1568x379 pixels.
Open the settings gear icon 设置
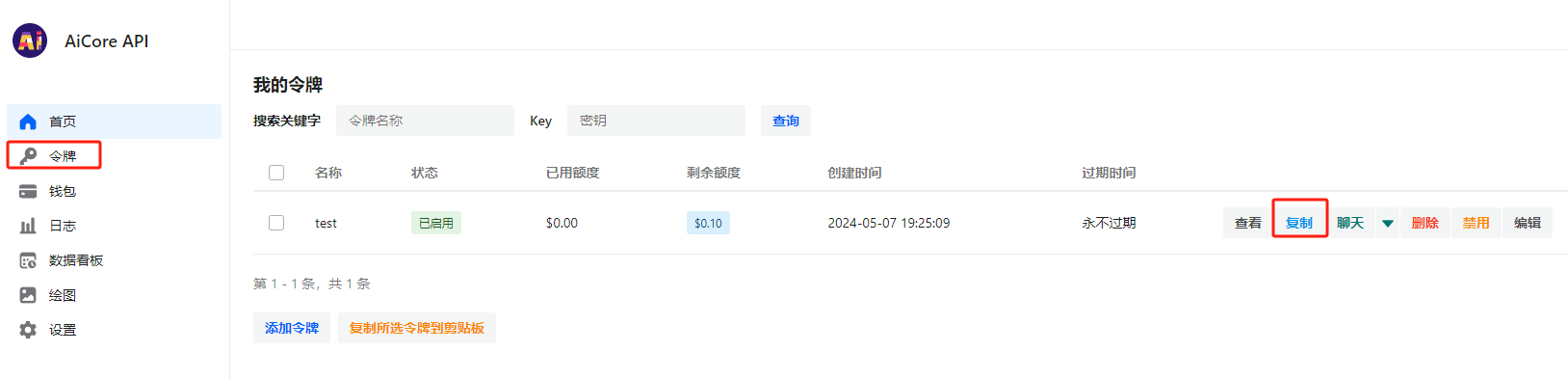(x=28, y=330)
